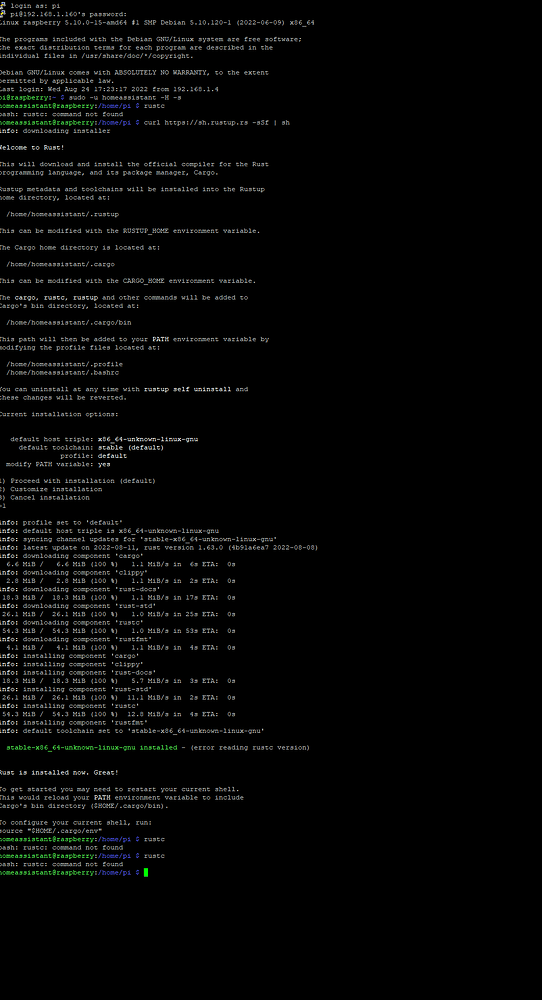Click the /home/homeassistant/.bashrc path
The image size is (542, 1000).
click(x=62, y=372)
